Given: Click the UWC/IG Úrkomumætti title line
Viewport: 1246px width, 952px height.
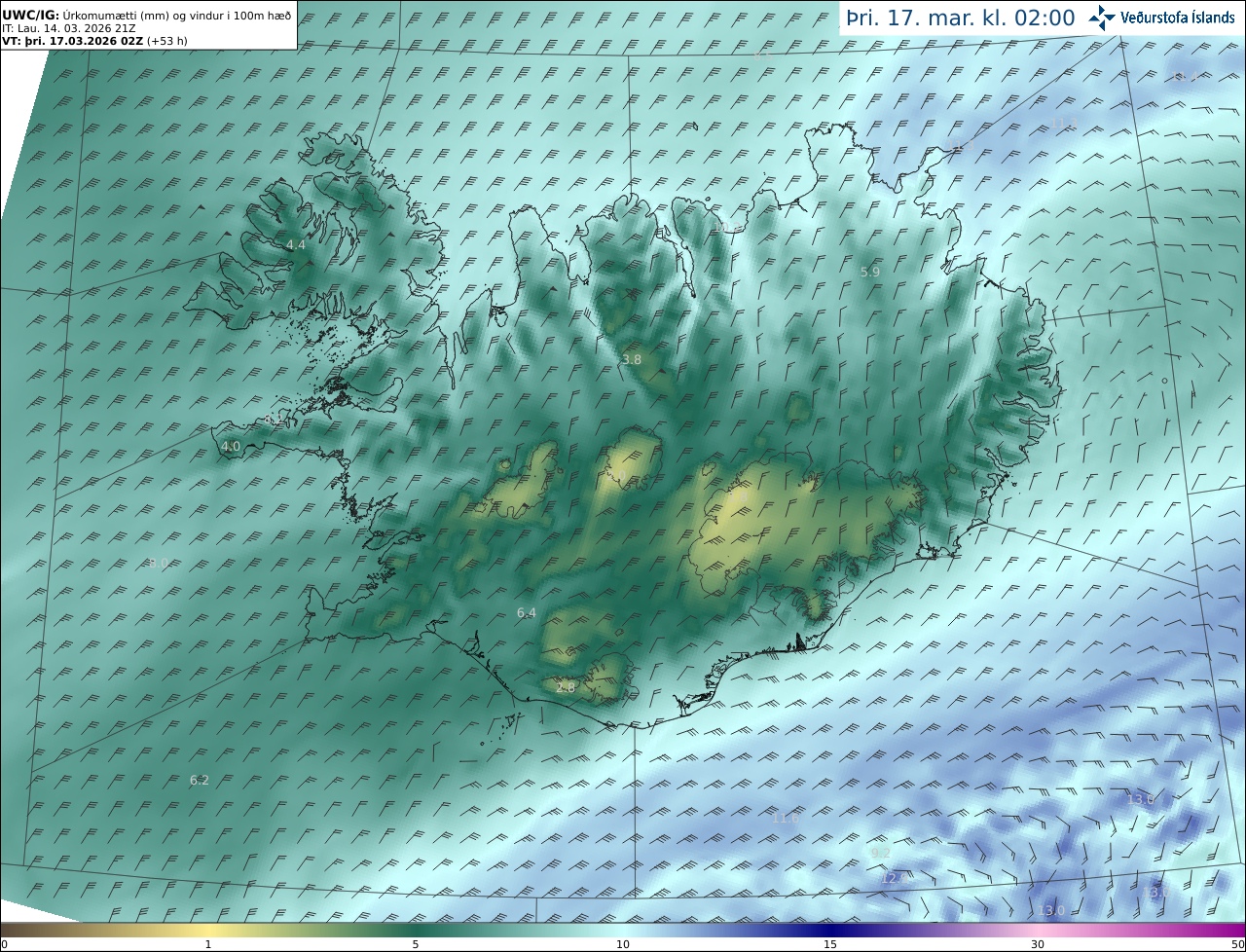Looking at the screenshot, I should click(x=146, y=16).
